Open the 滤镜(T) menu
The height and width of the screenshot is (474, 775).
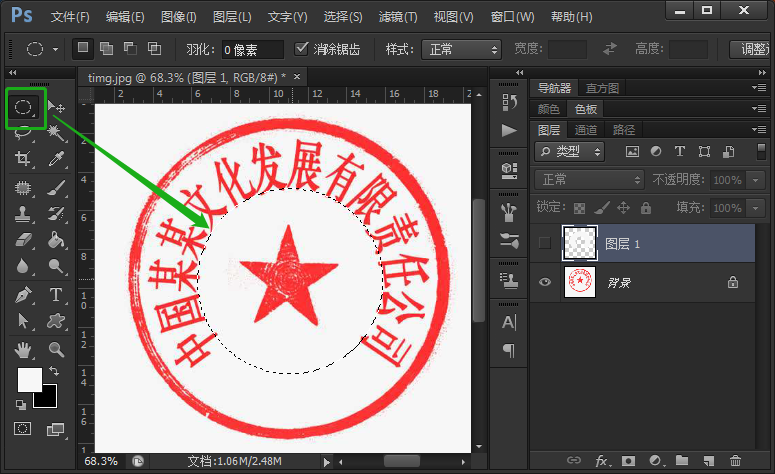point(398,17)
